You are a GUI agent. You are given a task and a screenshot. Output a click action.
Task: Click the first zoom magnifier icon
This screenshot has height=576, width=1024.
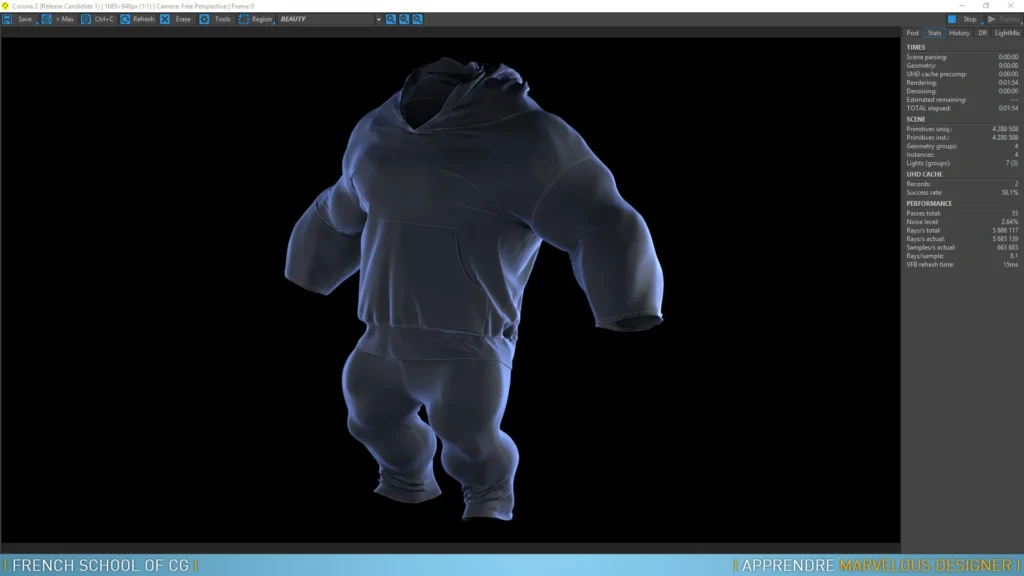[x=391, y=19]
